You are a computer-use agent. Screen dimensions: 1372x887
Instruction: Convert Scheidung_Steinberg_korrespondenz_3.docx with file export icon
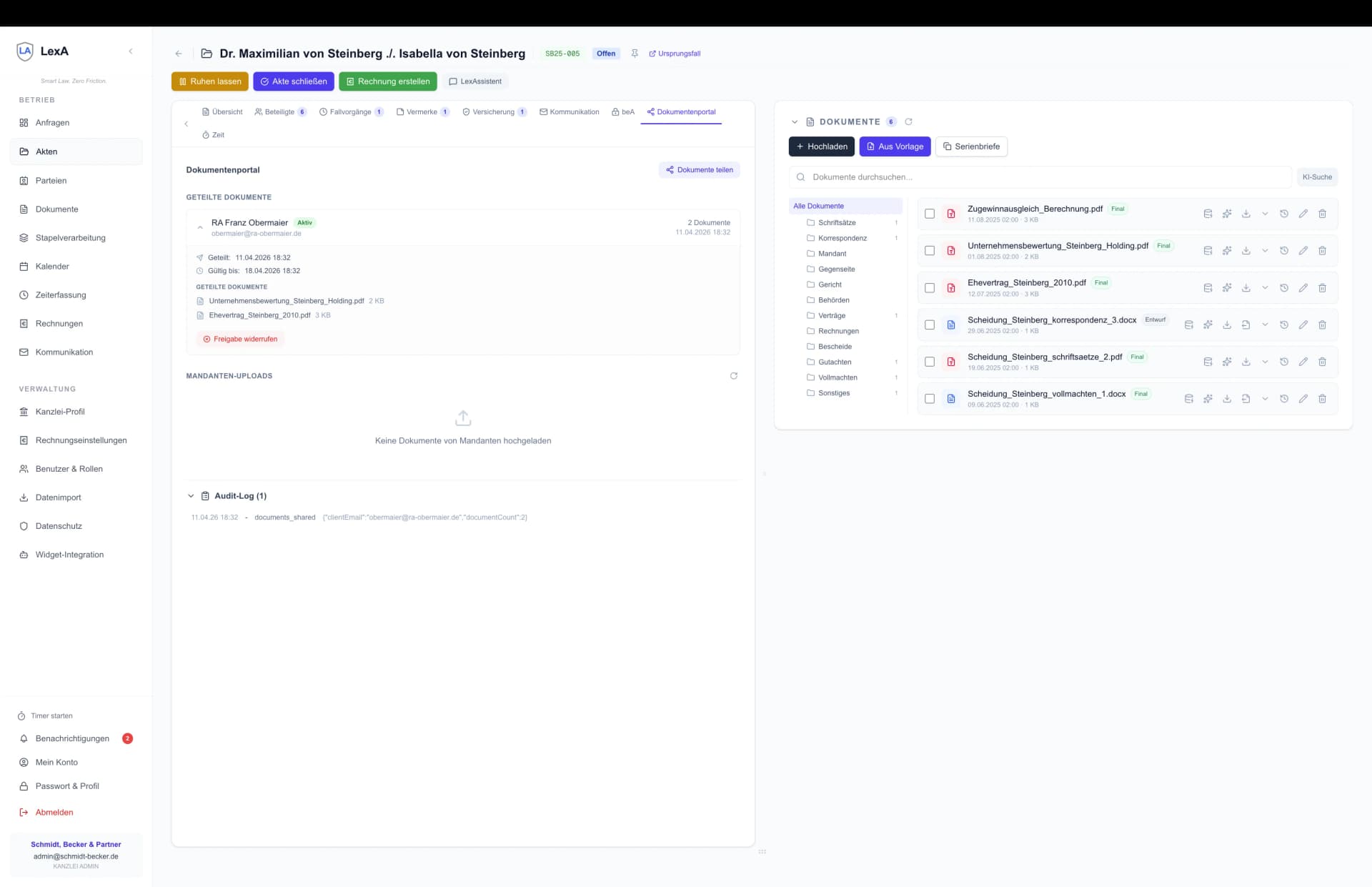[1246, 325]
